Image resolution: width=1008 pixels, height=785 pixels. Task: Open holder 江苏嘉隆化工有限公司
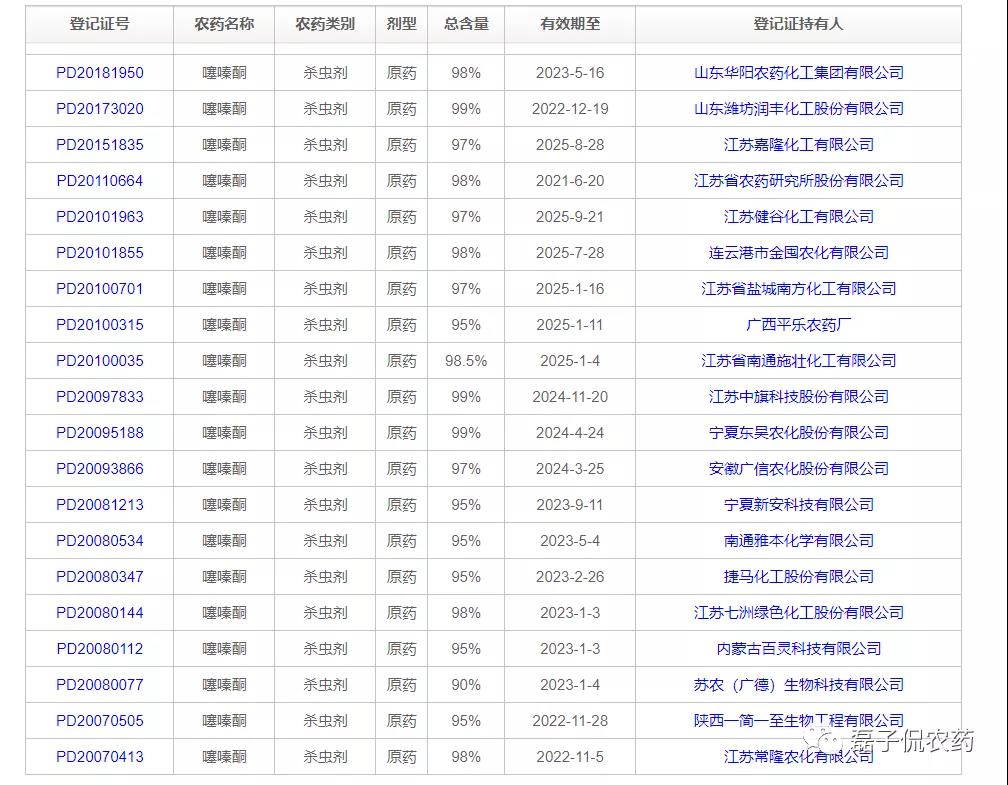click(x=798, y=145)
